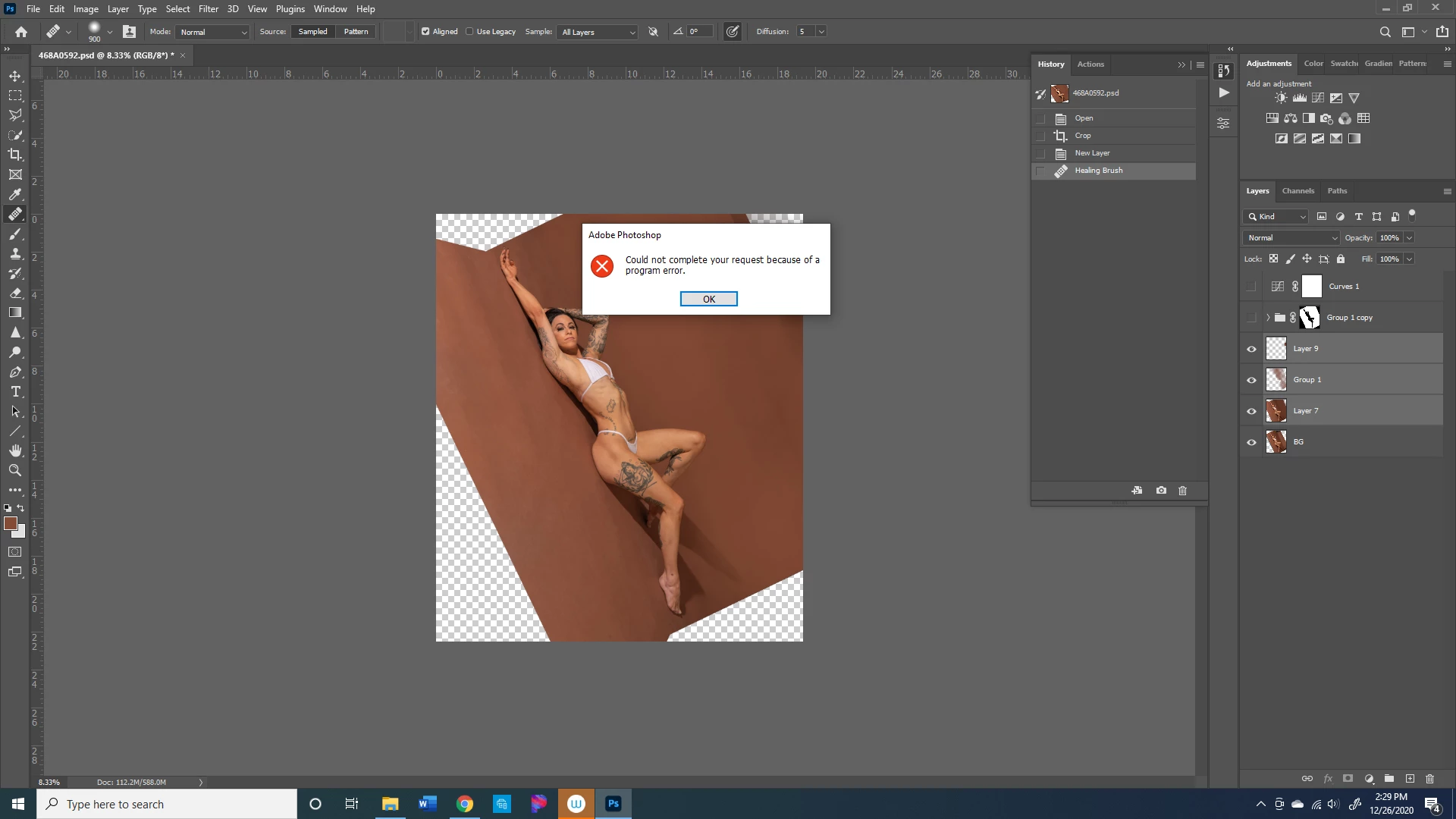Select the Eraser tool
This screenshot has height=819, width=1456.
click(x=15, y=293)
